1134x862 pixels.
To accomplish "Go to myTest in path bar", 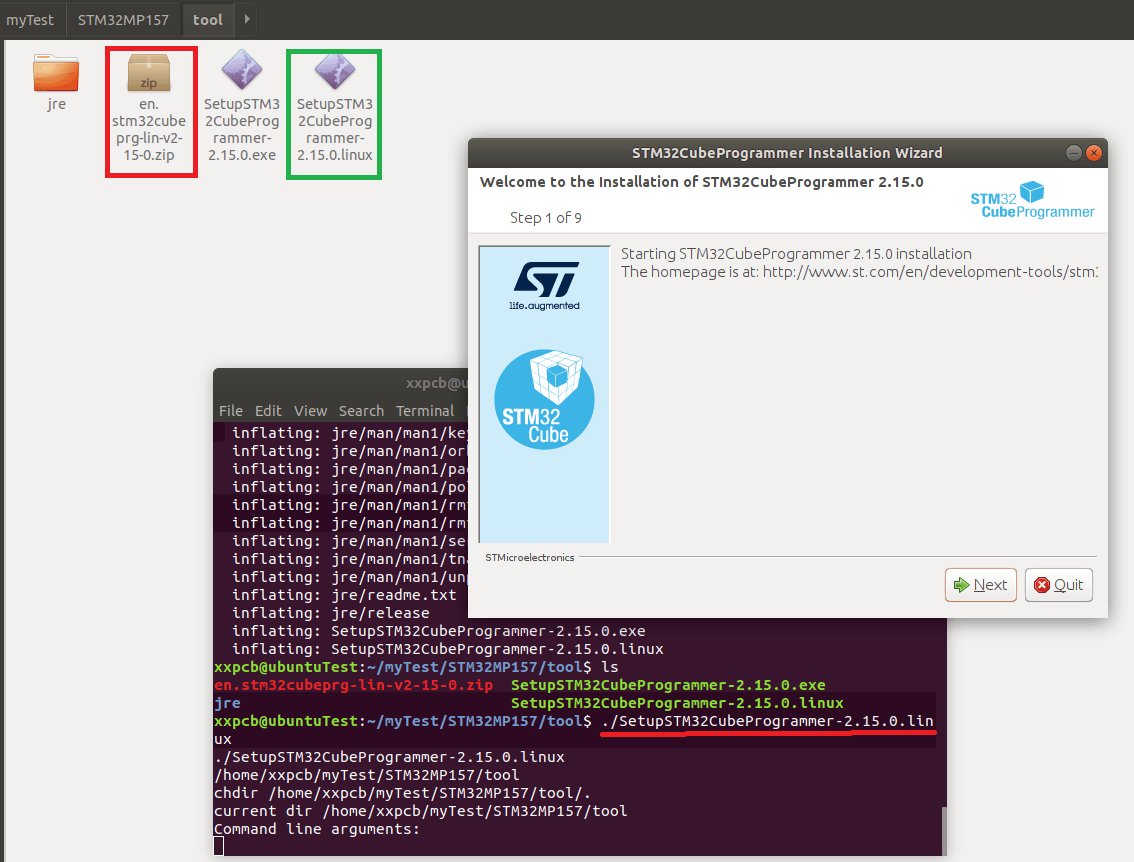I will click(x=30, y=20).
